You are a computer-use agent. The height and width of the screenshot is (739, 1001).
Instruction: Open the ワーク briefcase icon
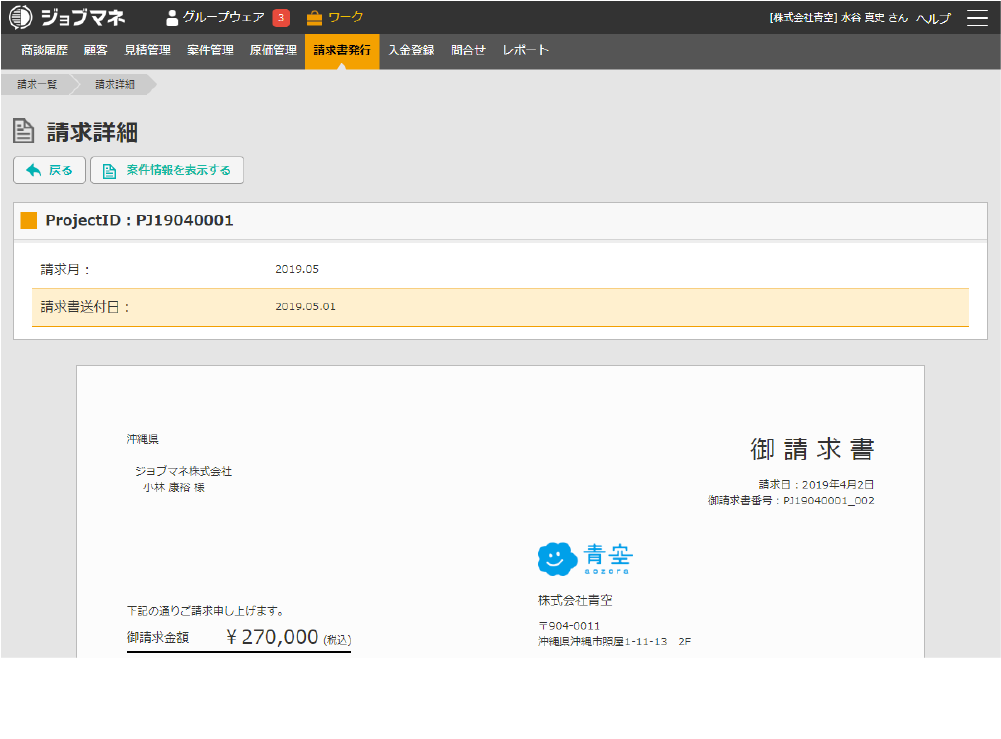[x=314, y=18]
